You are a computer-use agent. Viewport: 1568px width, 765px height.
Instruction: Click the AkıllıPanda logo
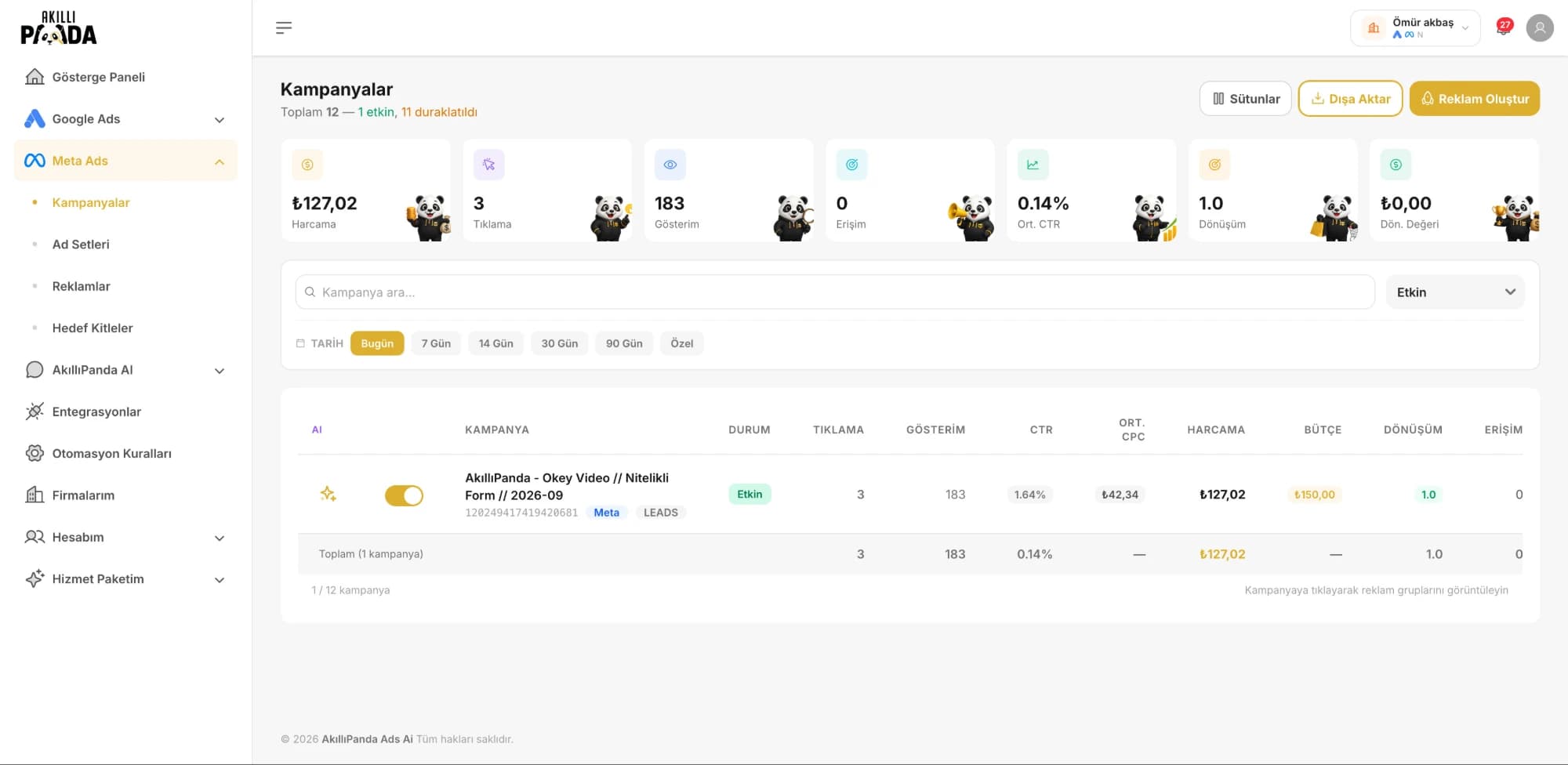59,28
